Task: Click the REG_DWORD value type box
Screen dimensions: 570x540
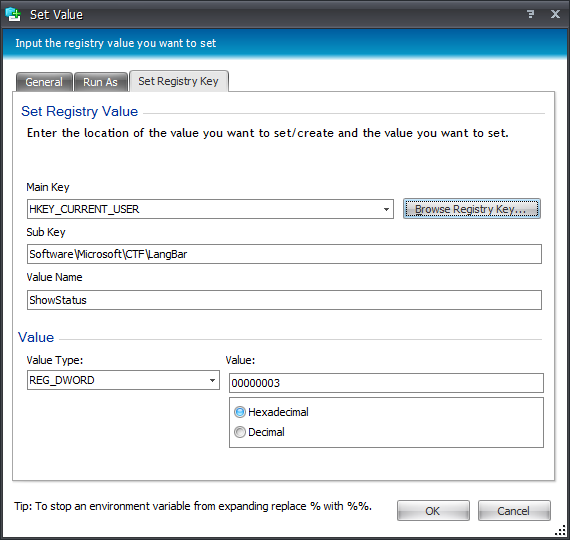Action: point(123,380)
